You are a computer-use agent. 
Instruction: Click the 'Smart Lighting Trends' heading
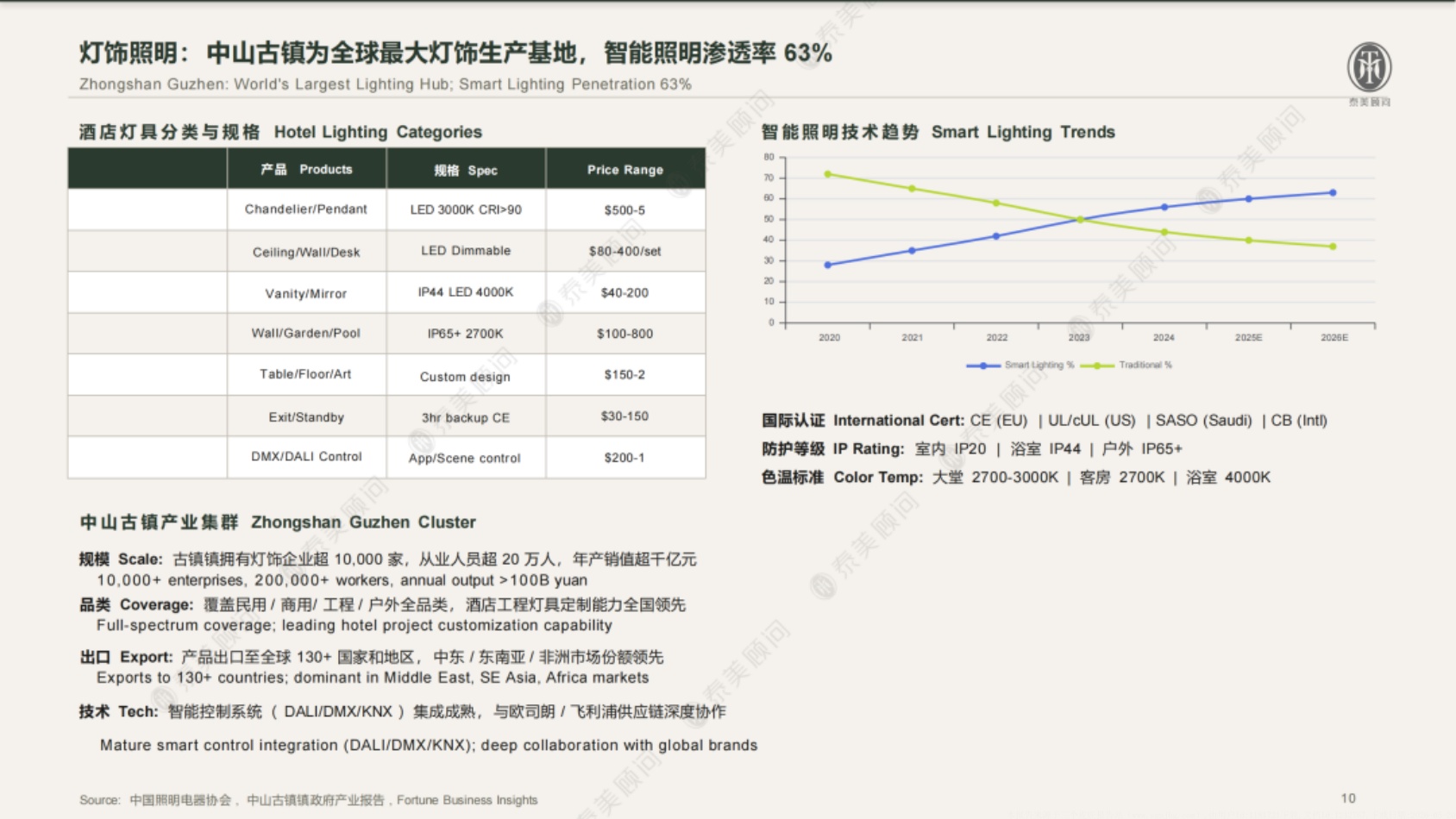[1023, 132]
